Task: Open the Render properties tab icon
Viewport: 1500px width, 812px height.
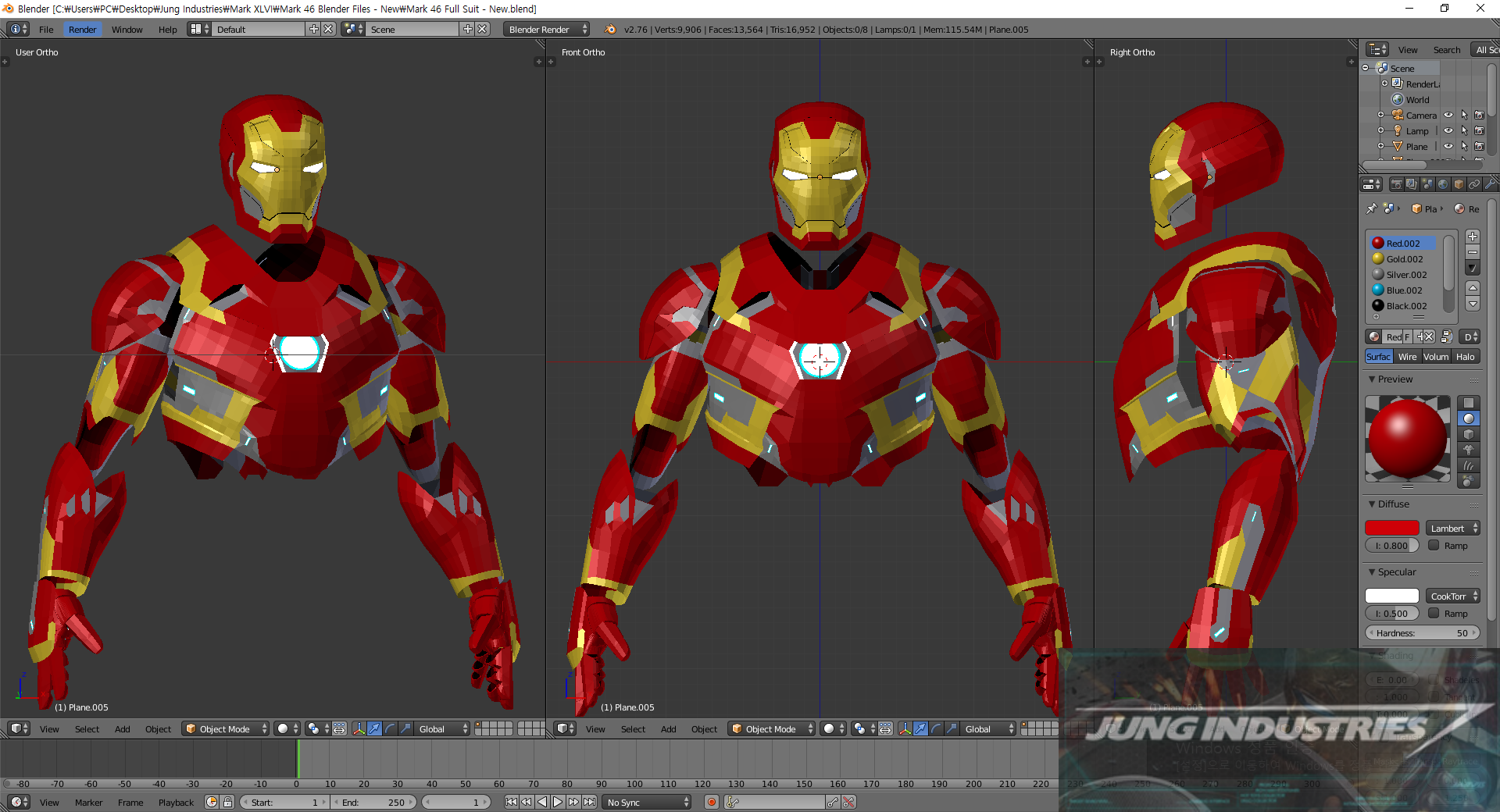Action: pos(1396,184)
